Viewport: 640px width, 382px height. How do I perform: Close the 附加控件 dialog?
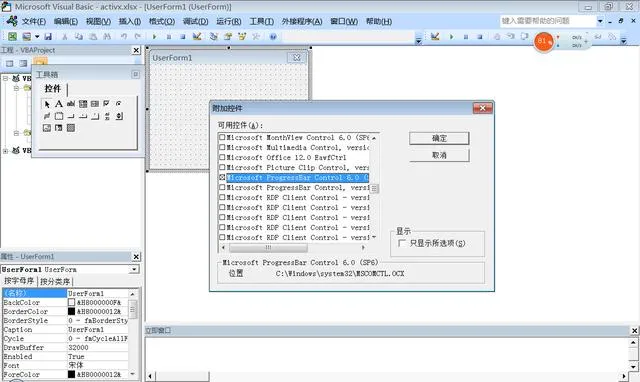click(x=482, y=108)
